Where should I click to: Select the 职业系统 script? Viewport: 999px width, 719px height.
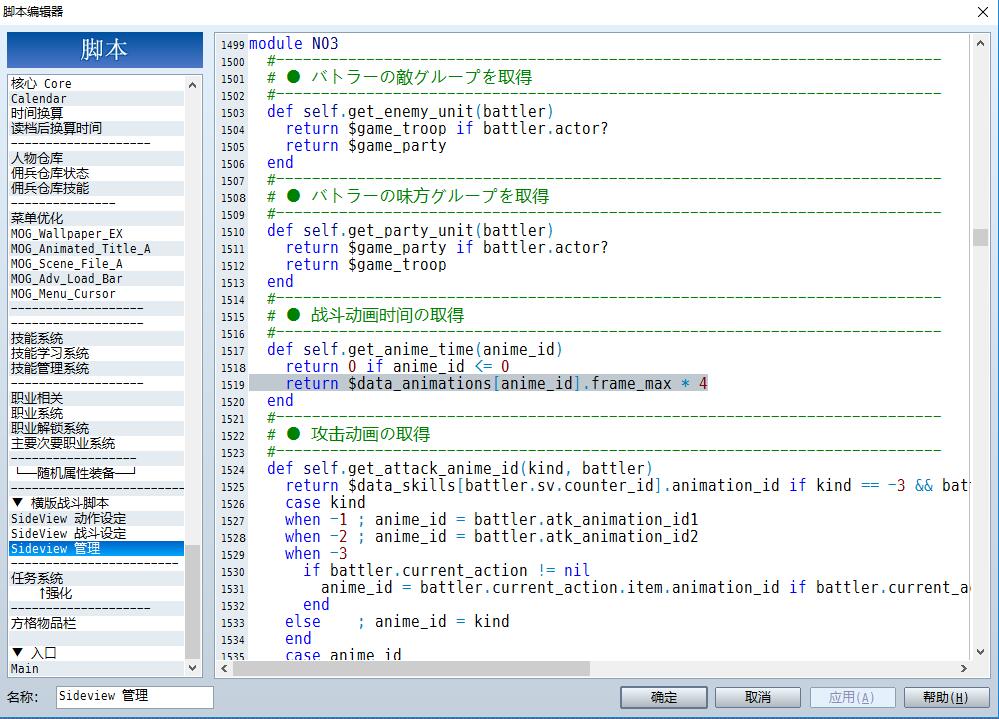coord(97,413)
